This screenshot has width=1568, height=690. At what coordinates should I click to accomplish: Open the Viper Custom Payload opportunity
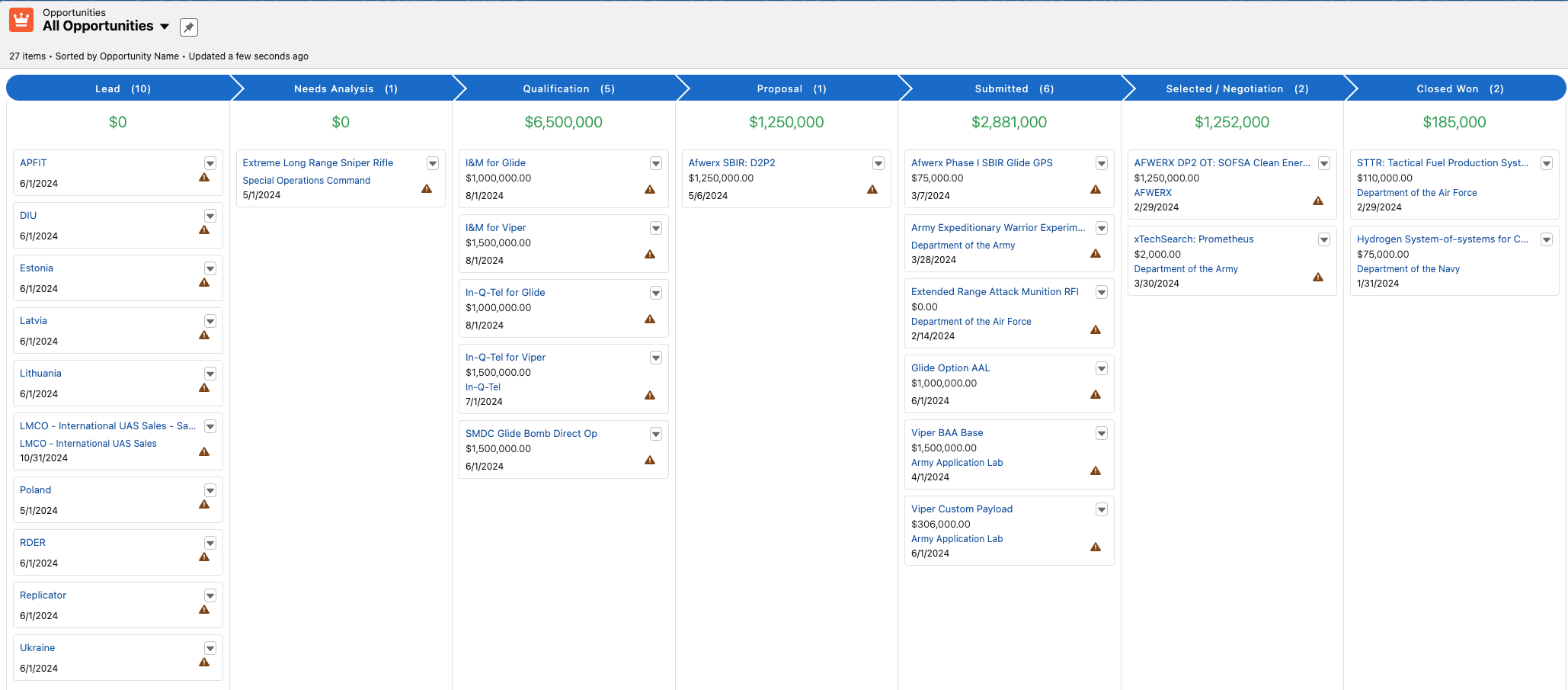coord(962,509)
